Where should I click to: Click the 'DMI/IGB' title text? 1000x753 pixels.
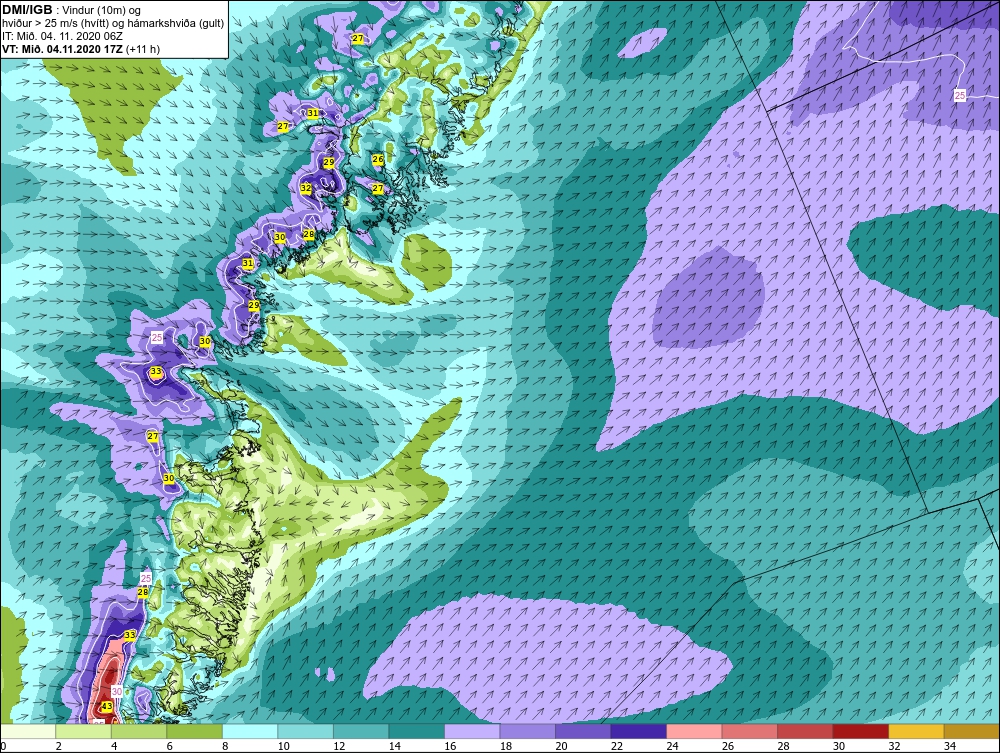click(x=27, y=10)
